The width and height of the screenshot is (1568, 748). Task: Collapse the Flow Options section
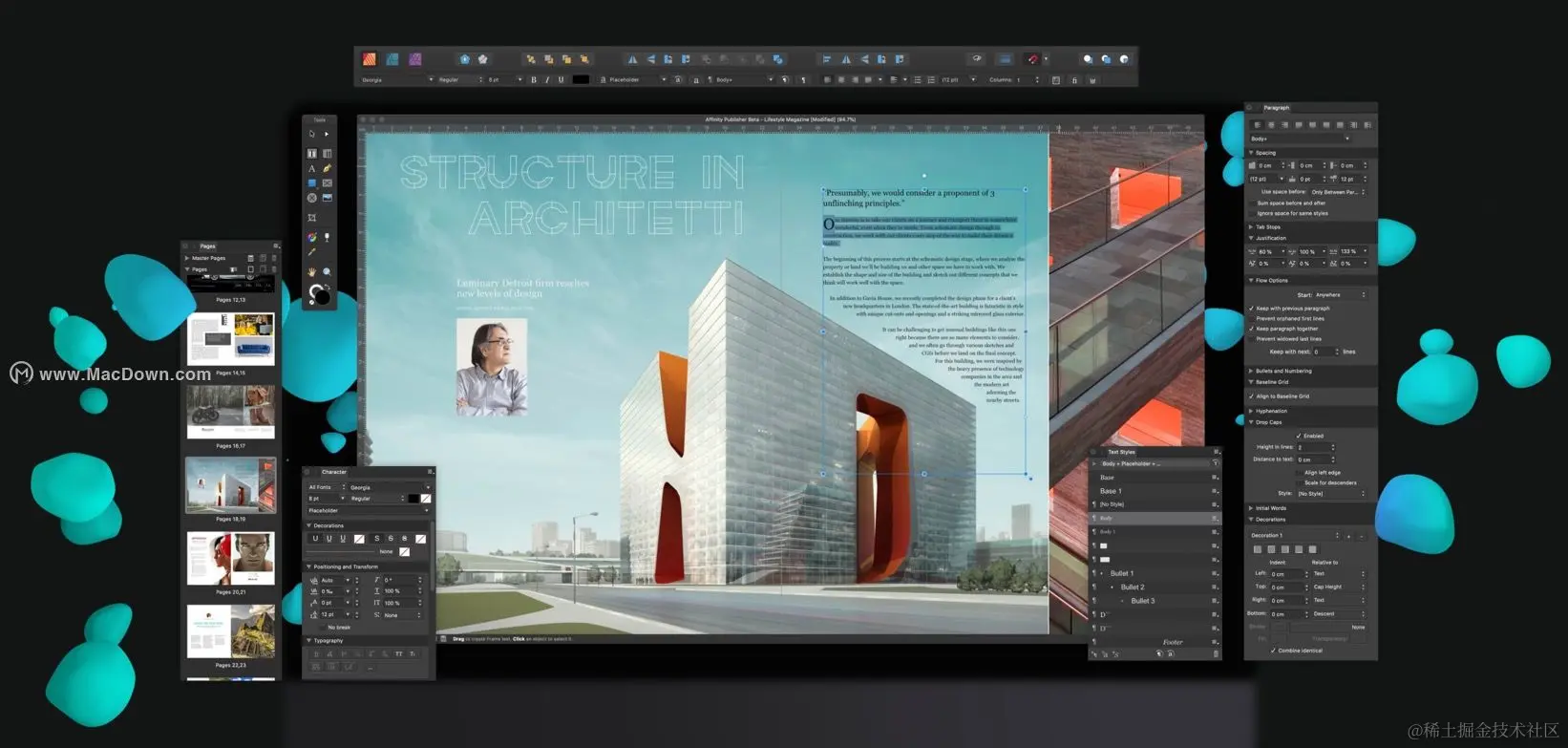[x=1251, y=280]
